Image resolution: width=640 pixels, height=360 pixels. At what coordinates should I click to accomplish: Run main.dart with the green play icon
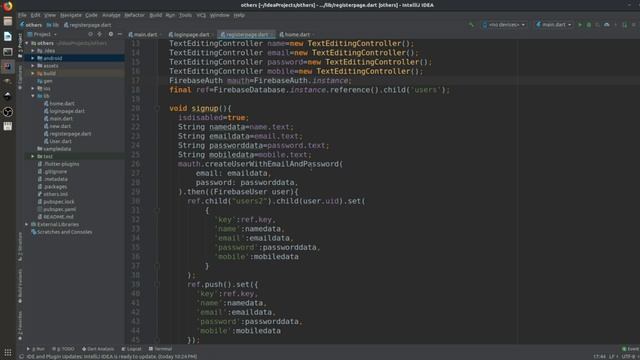pos(580,25)
